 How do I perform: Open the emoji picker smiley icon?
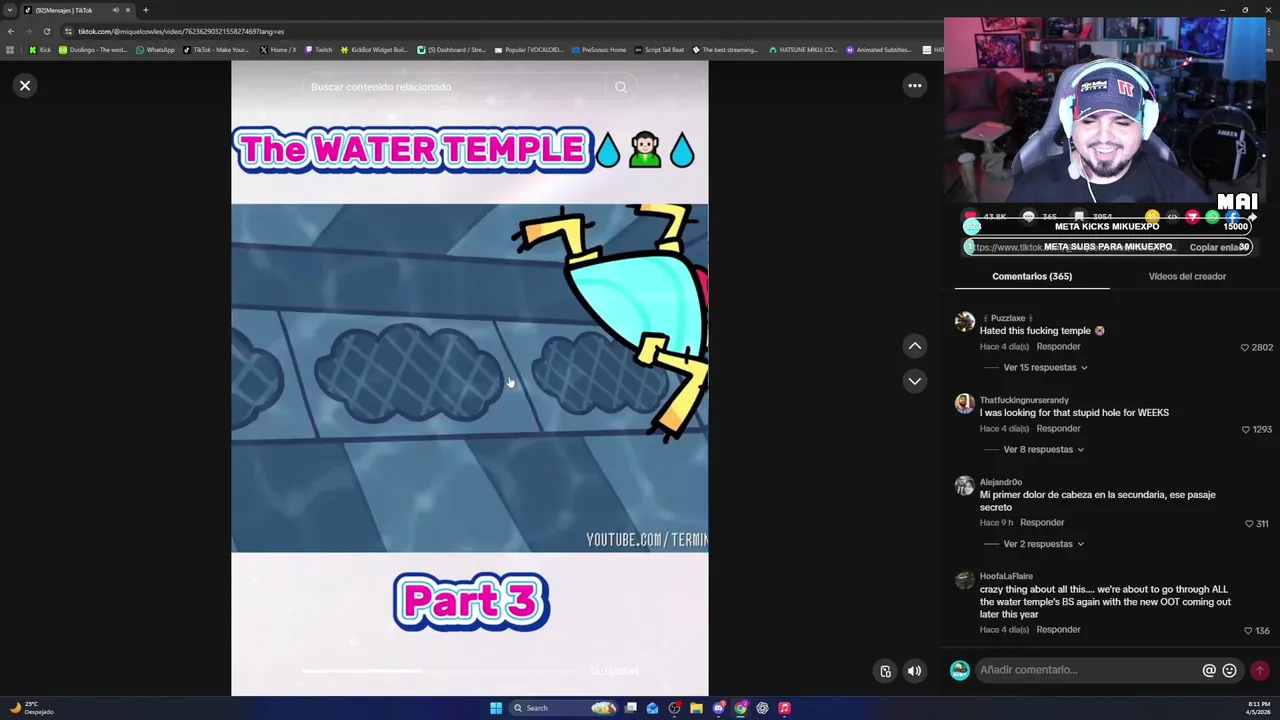click(x=1229, y=670)
